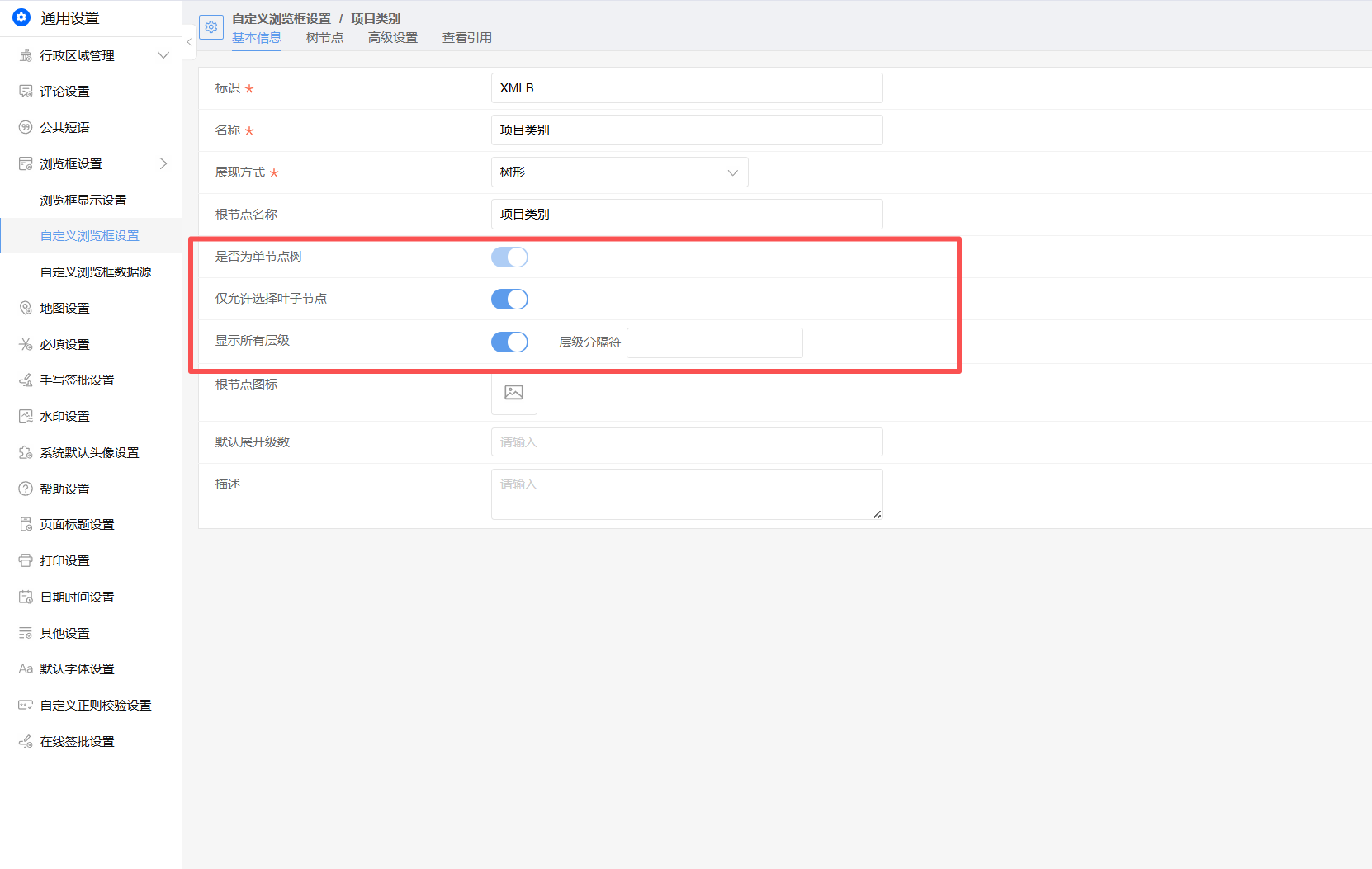Click the 地图设置 sidebar icon
Image resolution: width=1372 pixels, height=869 pixels.
pos(26,309)
